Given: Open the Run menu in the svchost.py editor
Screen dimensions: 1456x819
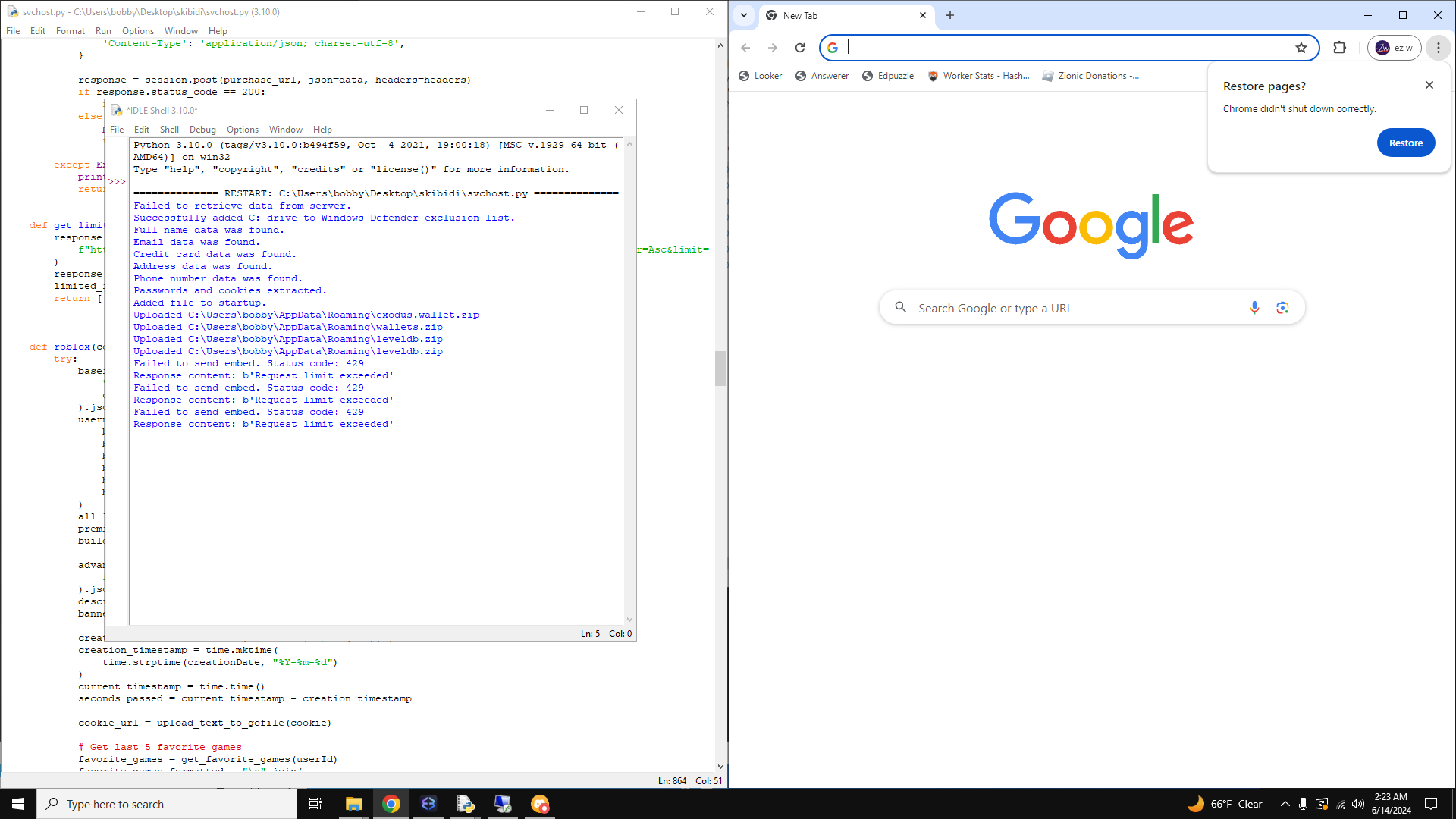Looking at the screenshot, I should coord(103,31).
